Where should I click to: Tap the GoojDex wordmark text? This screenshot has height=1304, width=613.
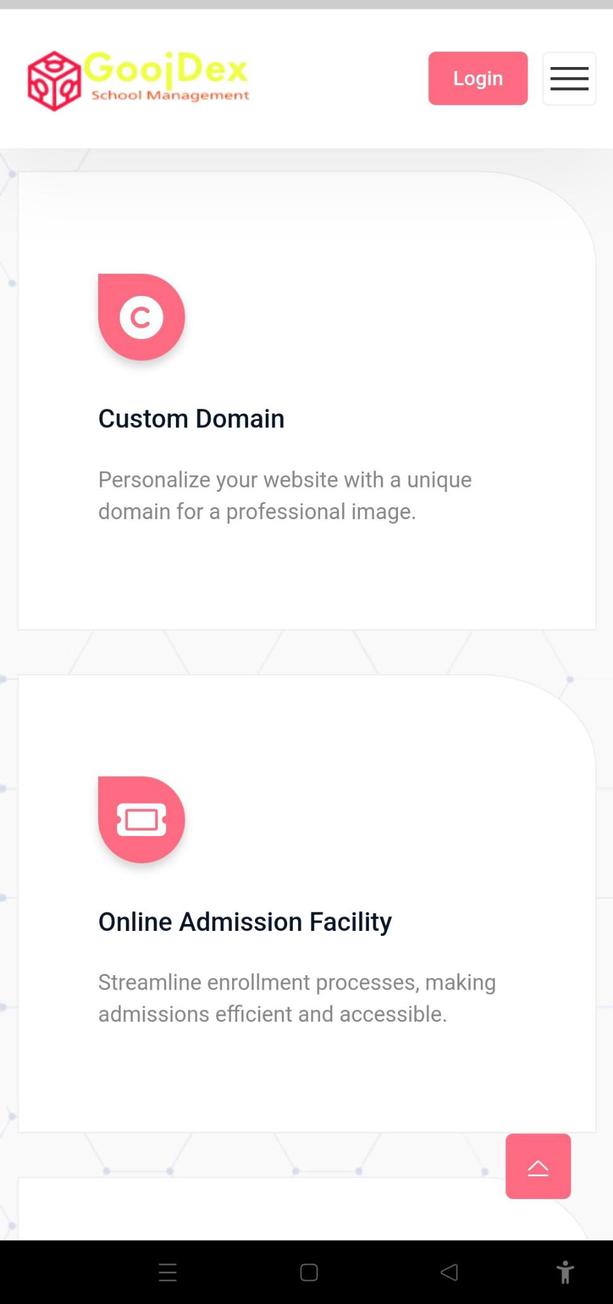(166, 68)
